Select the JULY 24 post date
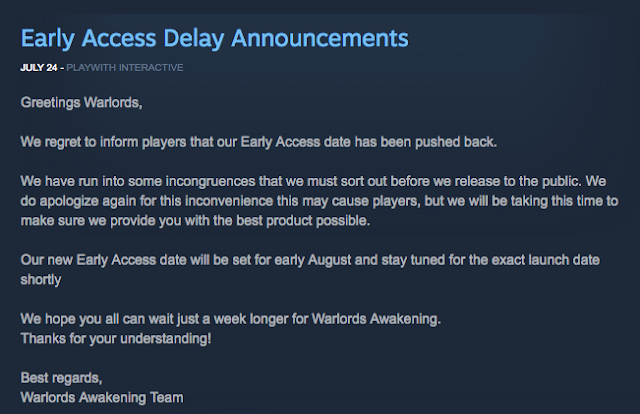 39,68
